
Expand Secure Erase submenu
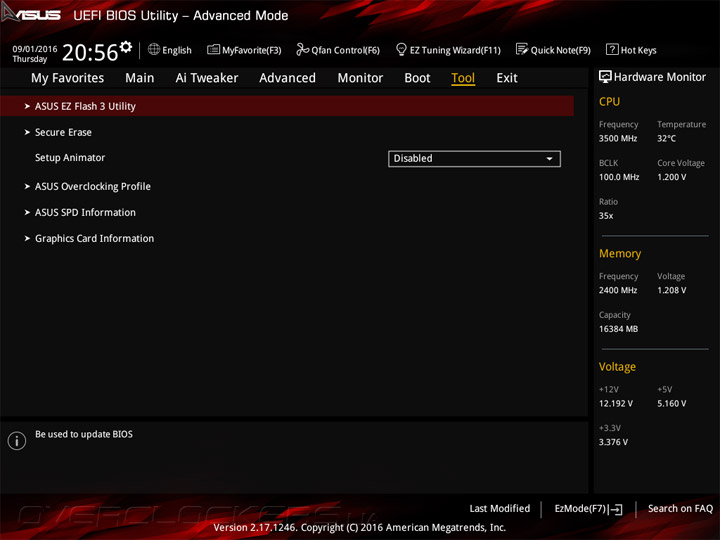coord(63,132)
